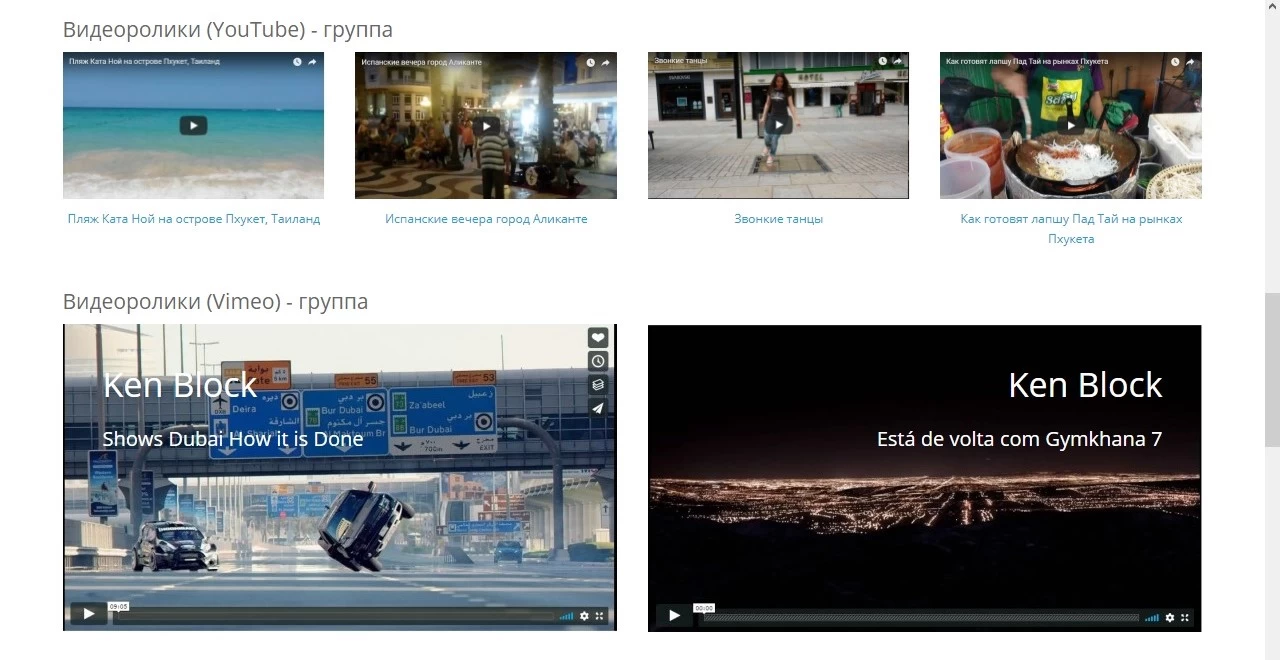This screenshot has height=660, width=1281.
Task: Click Share arrow on Аликанте video
Action: click(605, 62)
